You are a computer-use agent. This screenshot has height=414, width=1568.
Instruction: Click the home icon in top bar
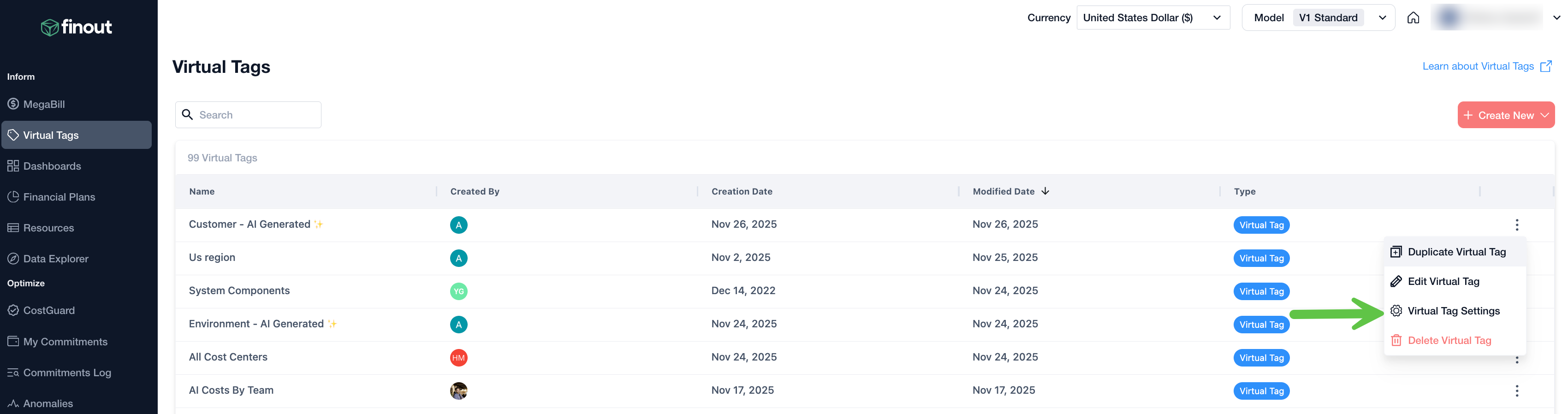(1413, 18)
